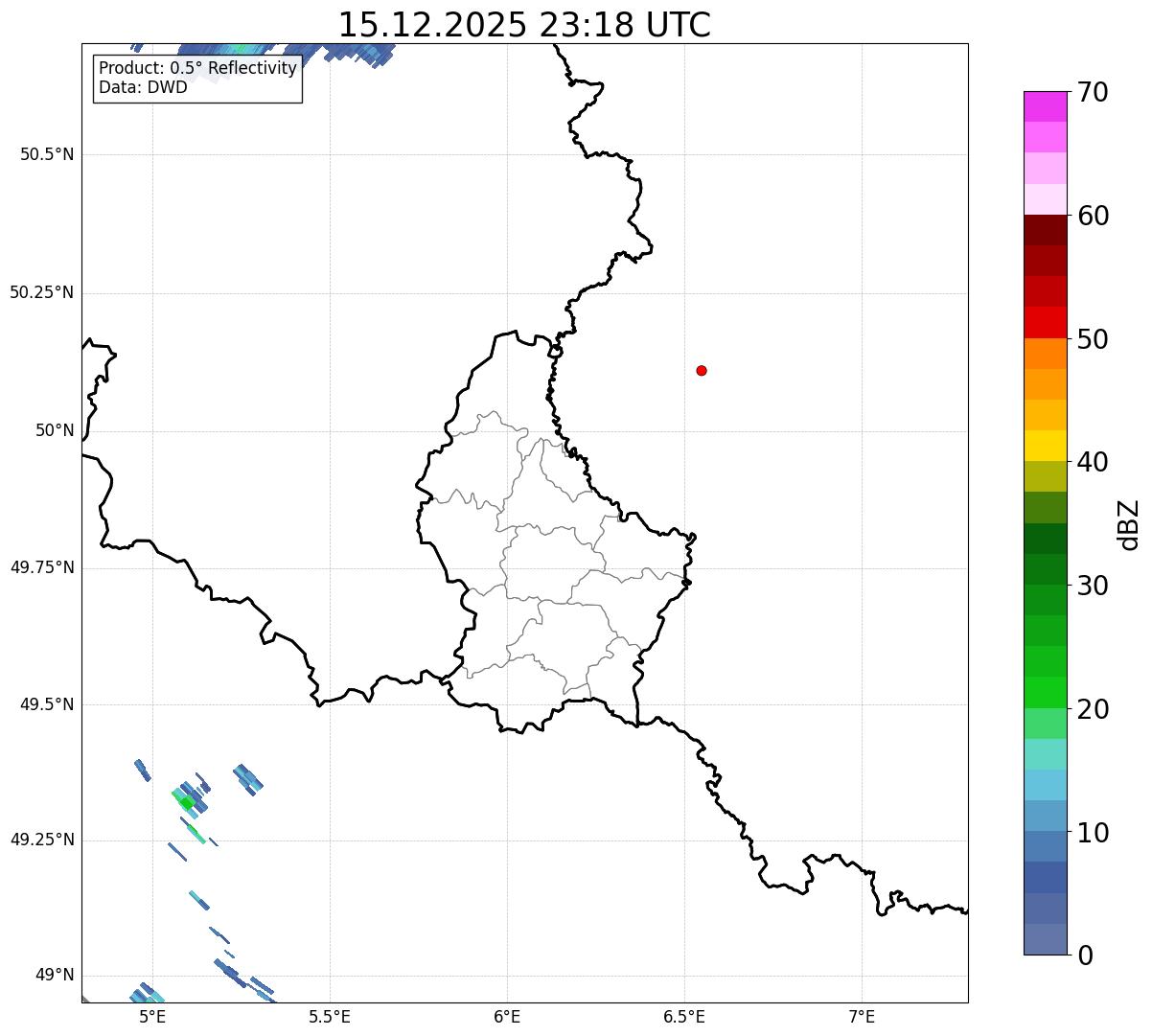1152x1036 pixels.
Task: Click colorbar tick label 70
Action: 1092,92
